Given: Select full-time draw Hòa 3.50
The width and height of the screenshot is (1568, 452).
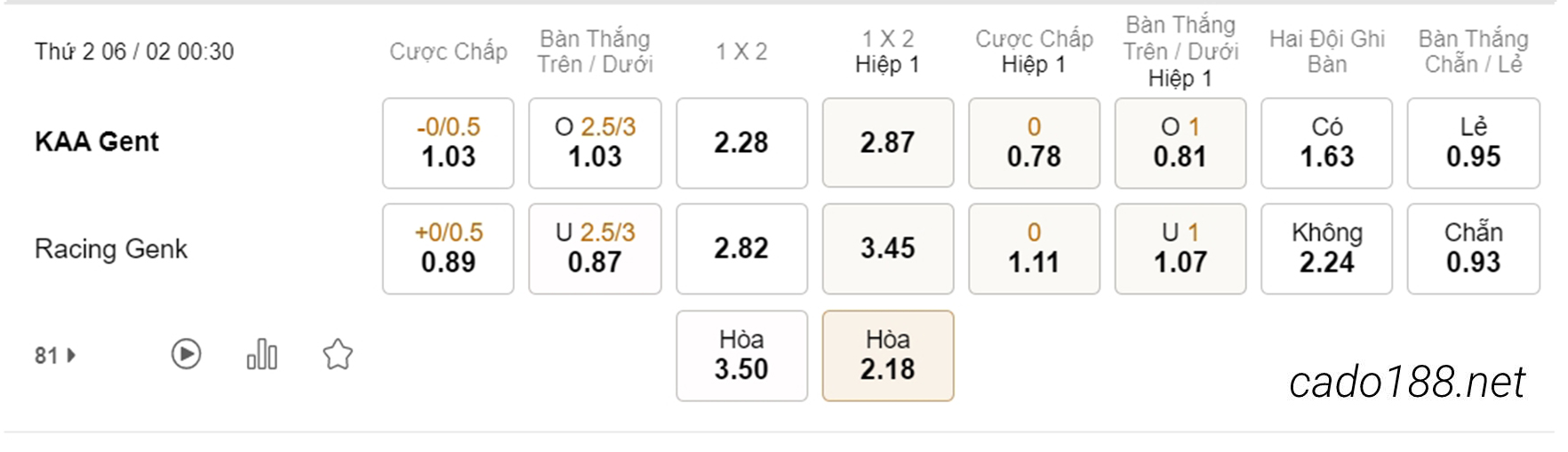Looking at the screenshot, I should [741, 356].
